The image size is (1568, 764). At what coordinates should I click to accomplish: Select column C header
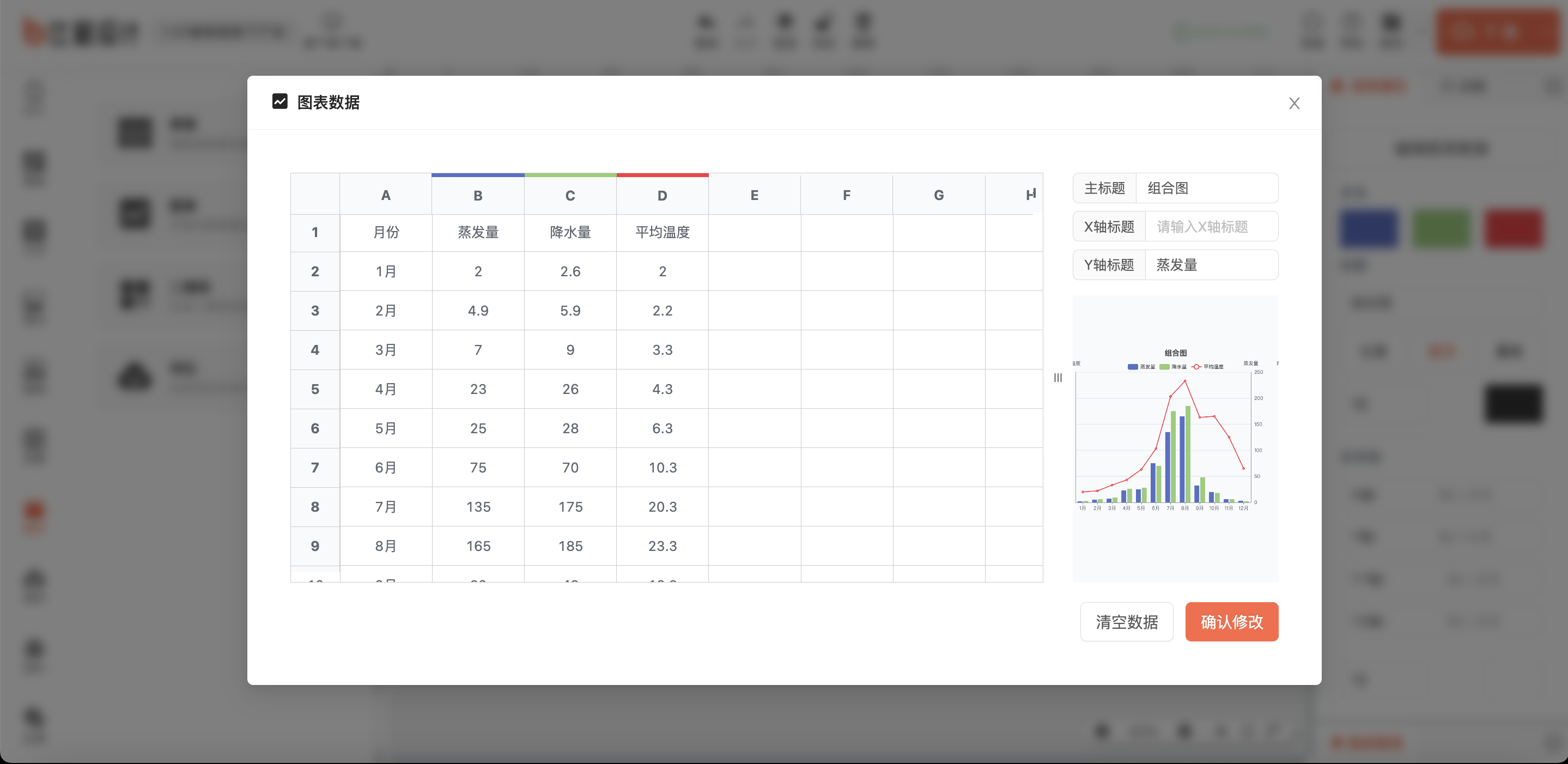(x=570, y=195)
